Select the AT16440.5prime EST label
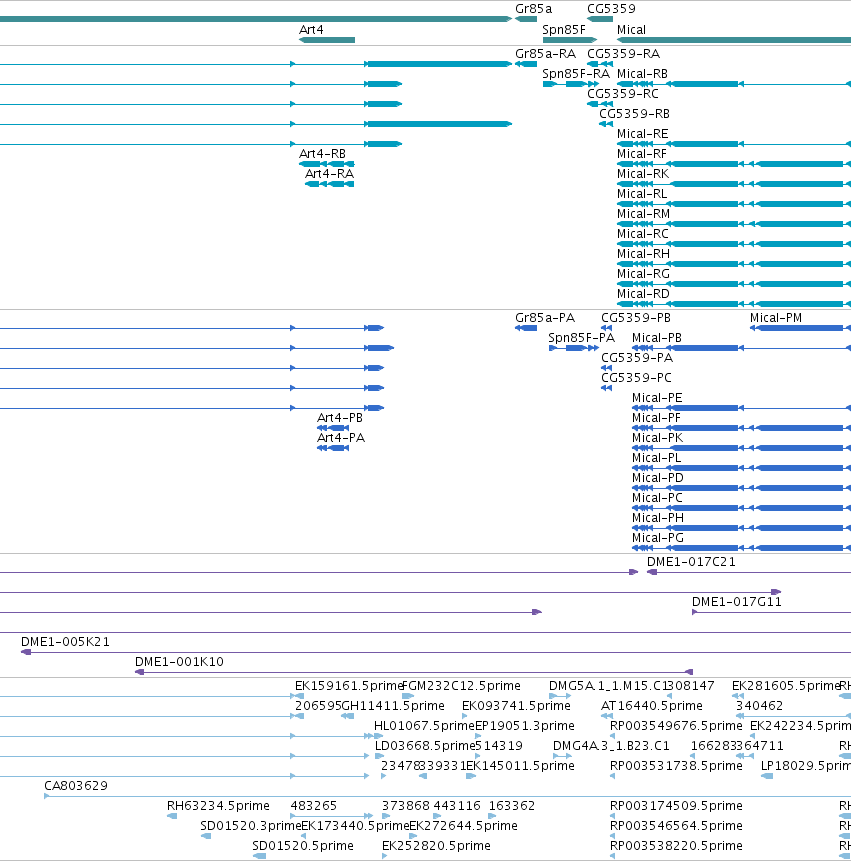This screenshot has height=861, width=851. [652, 706]
